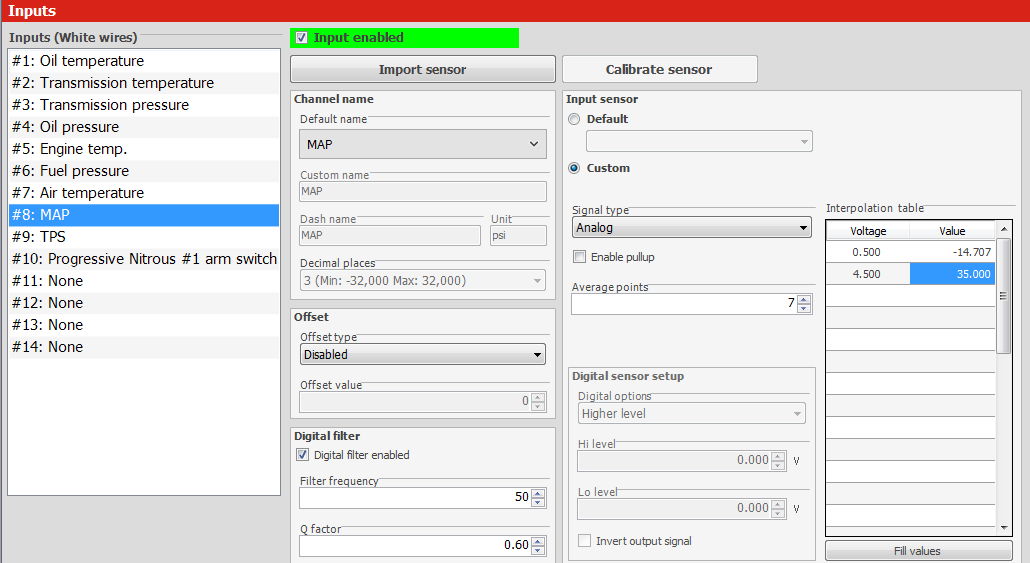Expand the Offset type dropdown
Image resolution: width=1030 pixels, height=563 pixels.
pos(423,354)
